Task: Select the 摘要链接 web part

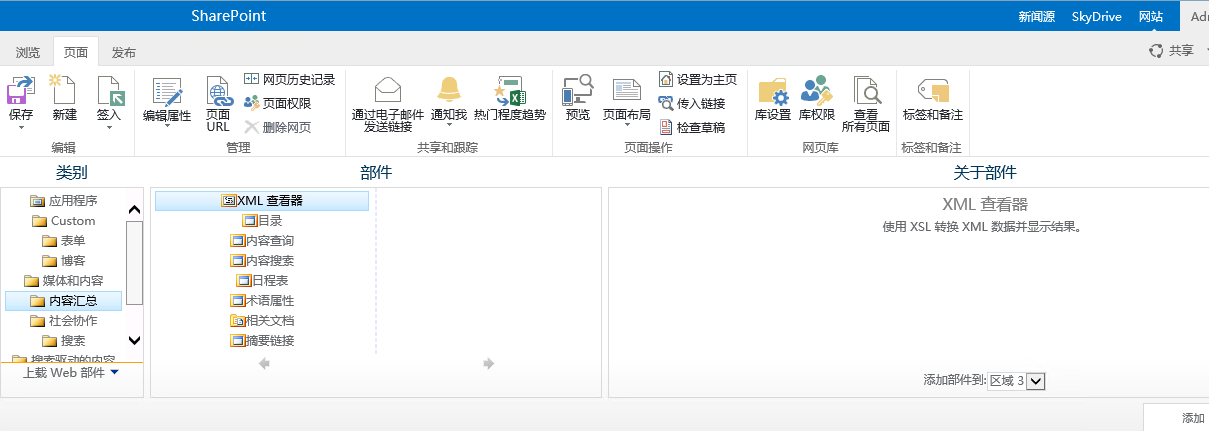Action: 262,341
